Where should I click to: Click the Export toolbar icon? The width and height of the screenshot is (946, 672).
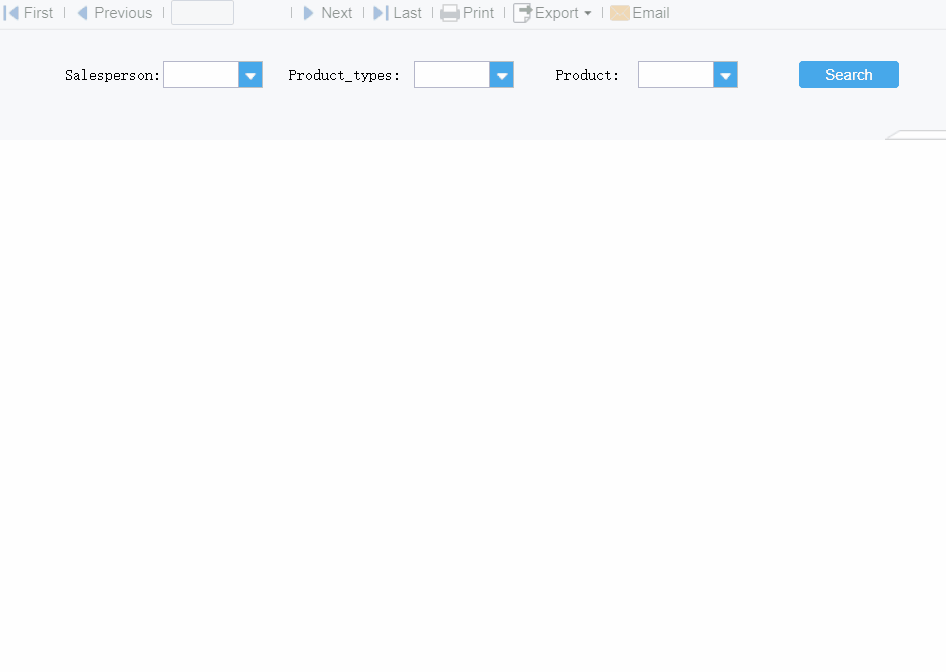tap(523, 13)
